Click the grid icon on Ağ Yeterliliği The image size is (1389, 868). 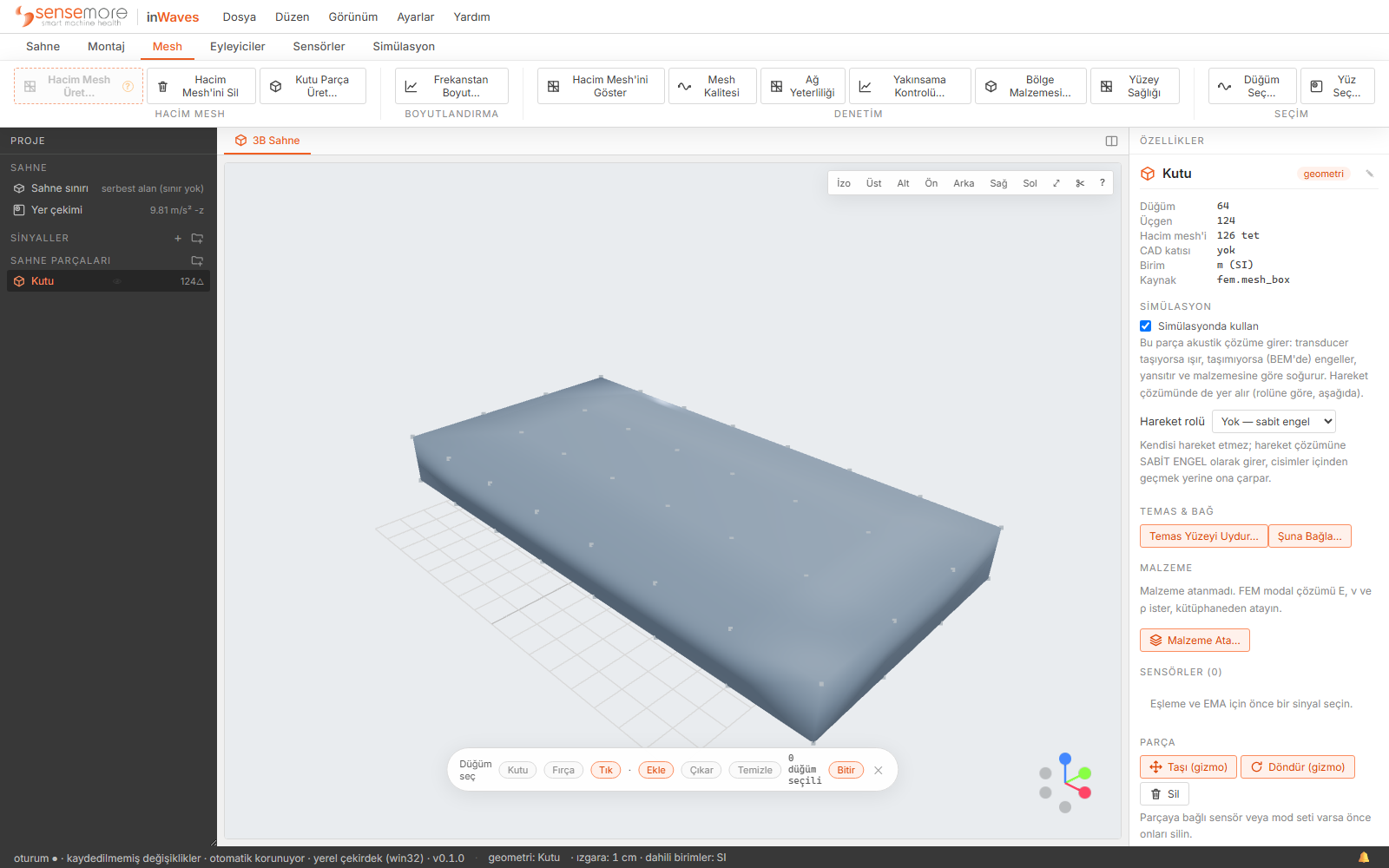tap(776, 86)
